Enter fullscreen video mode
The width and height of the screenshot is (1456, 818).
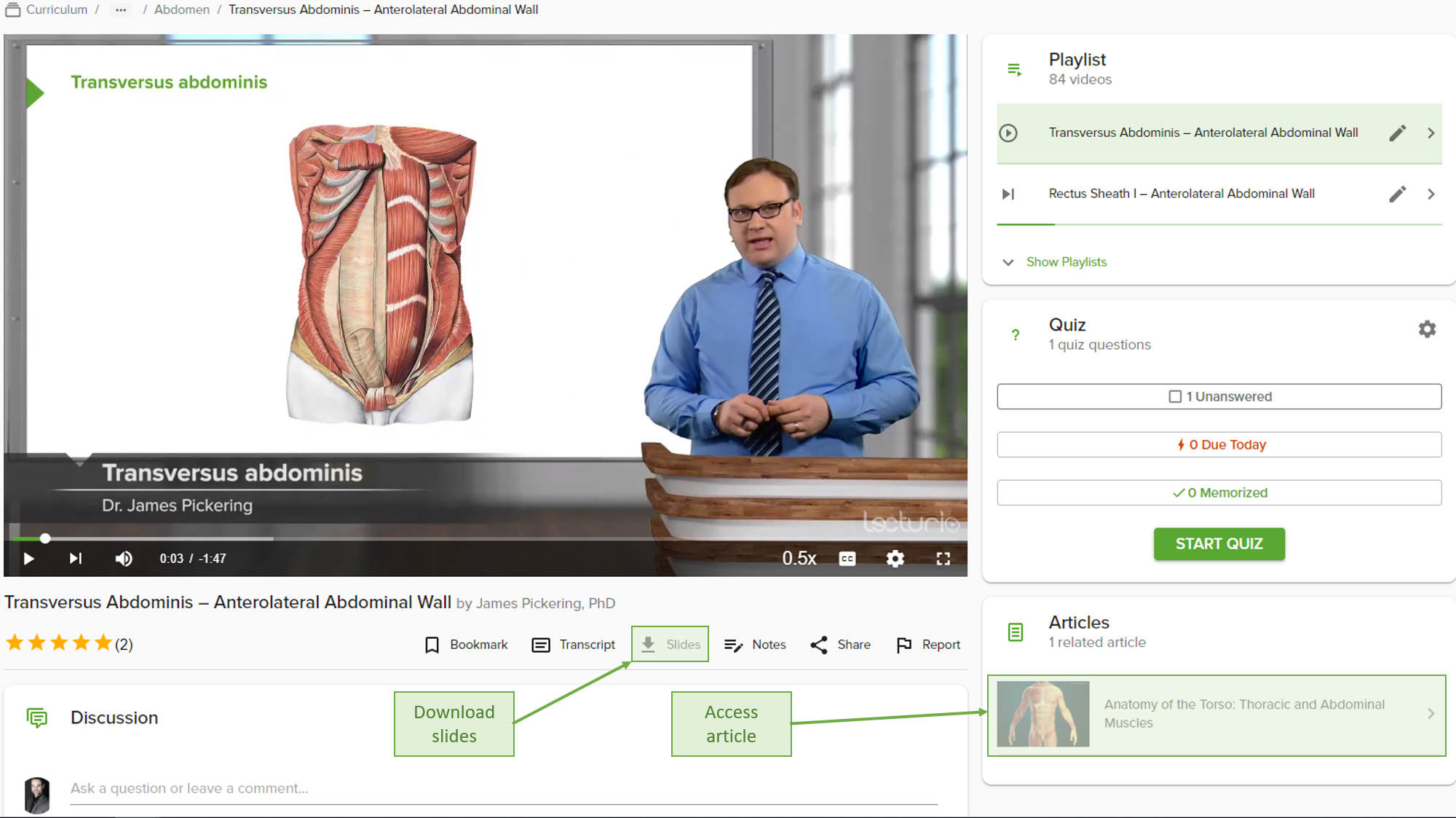tap(943, 559)
